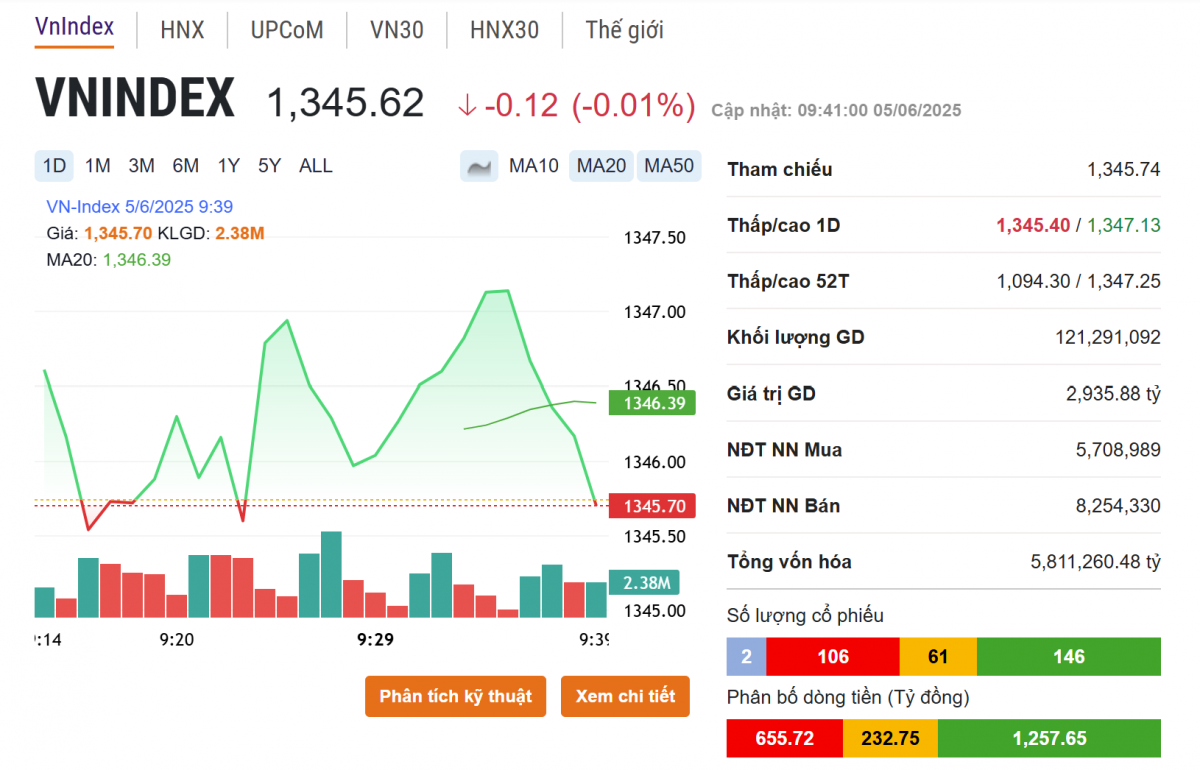This screenshot has height=770, width=1200.
Task: Click the 9:20 time axis label
Action: [x=176, y=639]
